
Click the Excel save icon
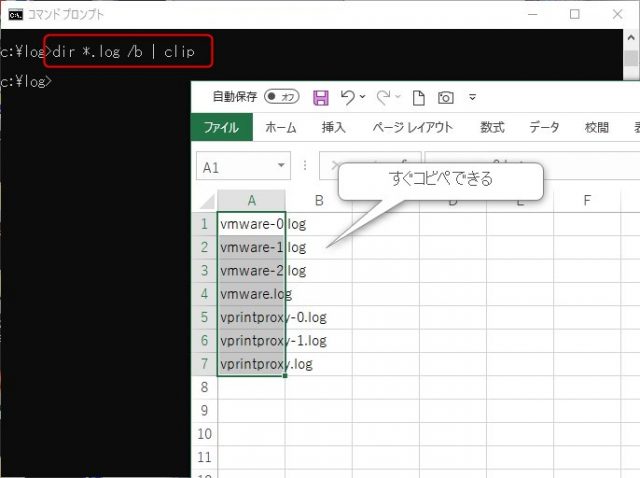[x=321, y=98]
